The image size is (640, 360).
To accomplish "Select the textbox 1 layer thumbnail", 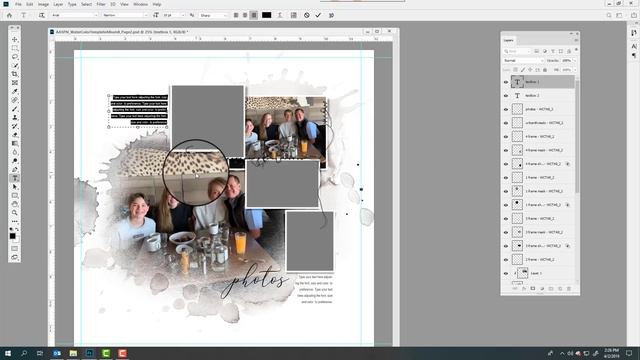I will tap(517, 82).
